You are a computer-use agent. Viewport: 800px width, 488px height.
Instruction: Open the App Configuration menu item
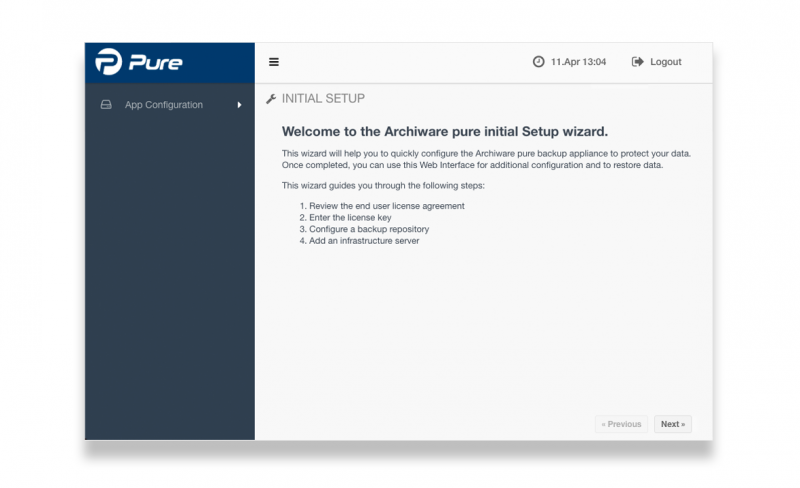tap(170, 105)
